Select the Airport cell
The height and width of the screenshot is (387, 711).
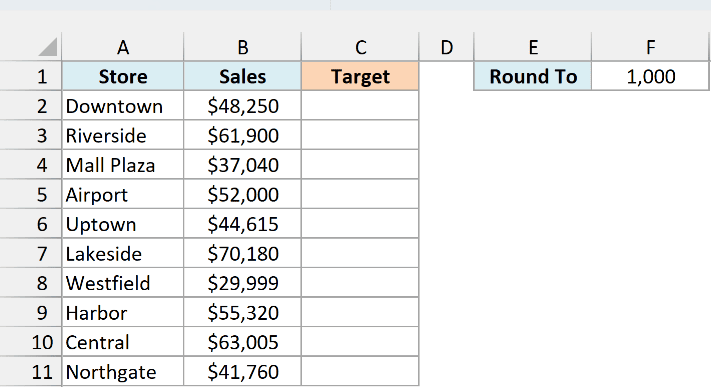pos(122,194)
